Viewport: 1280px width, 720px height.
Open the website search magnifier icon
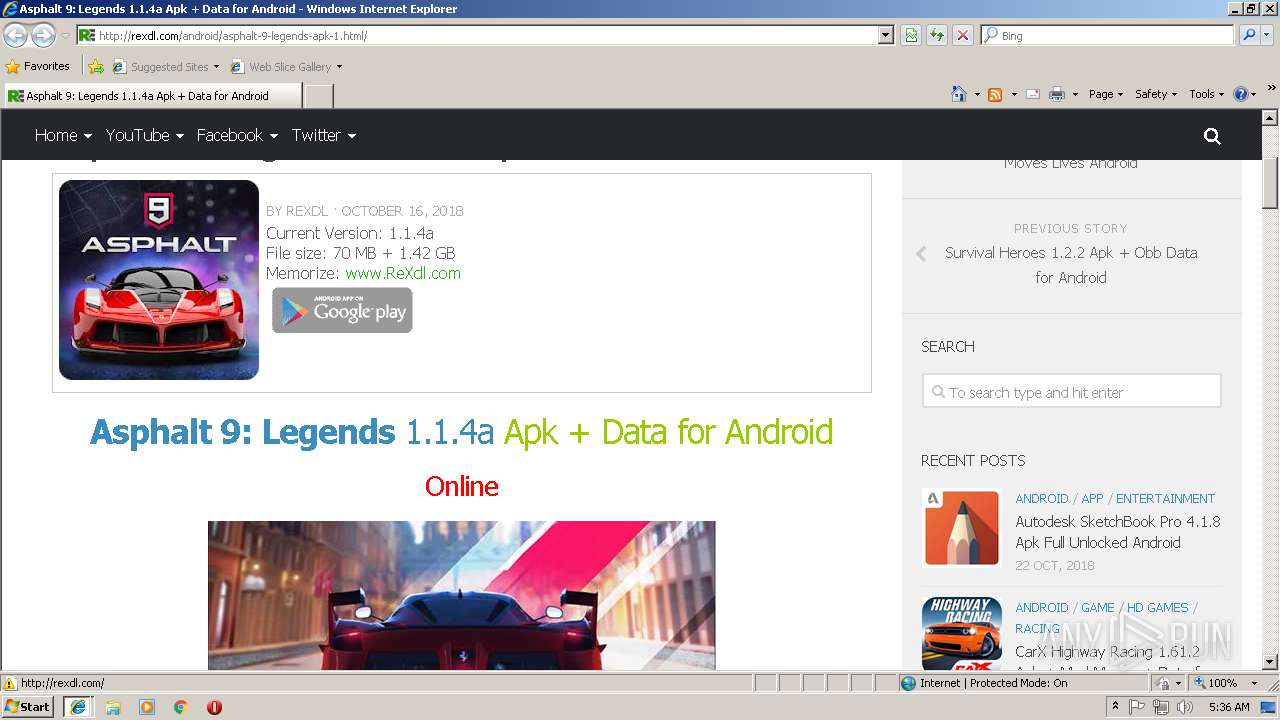(x=1212, y=136)
